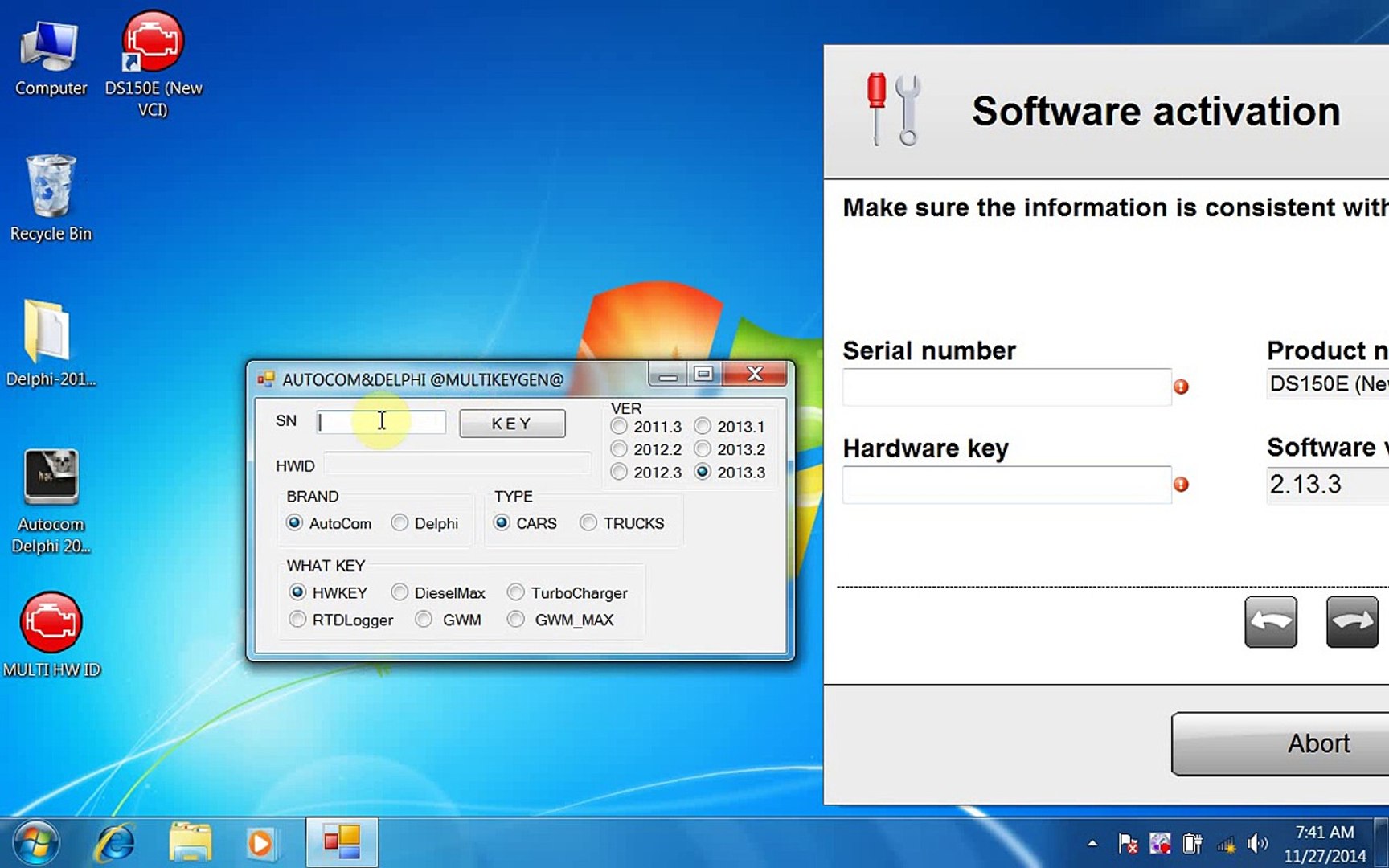The image size is (1389, 868).
Task: Open Windows Media Player from taskbar
Action: click(260, 843)
